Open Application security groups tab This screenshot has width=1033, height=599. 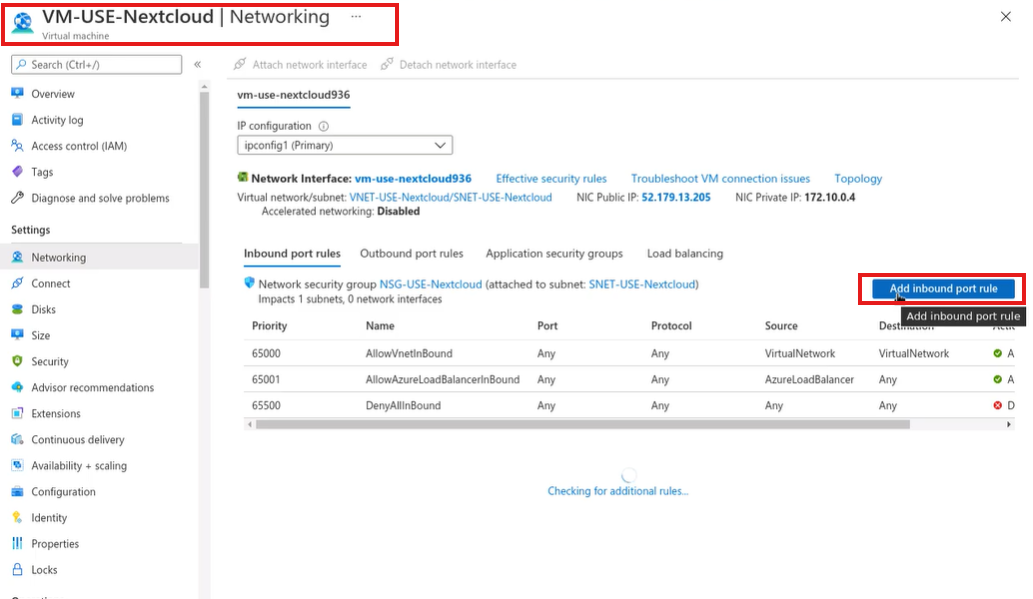point(554,254)
